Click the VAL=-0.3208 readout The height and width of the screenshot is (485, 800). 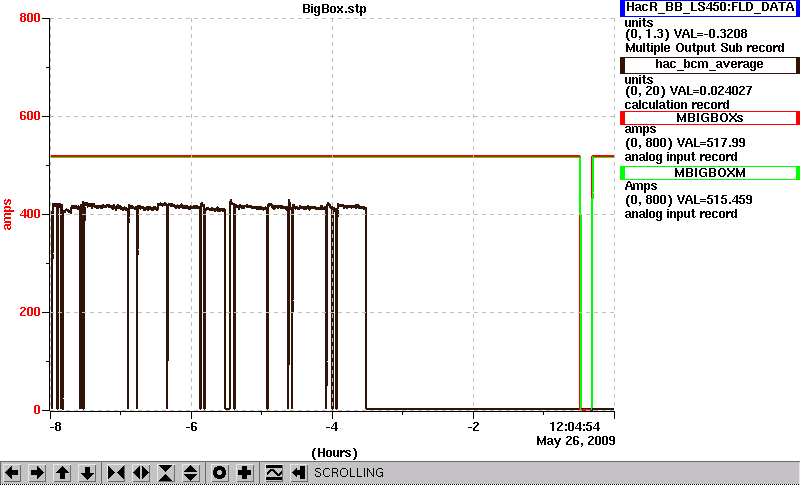point(711,34)
